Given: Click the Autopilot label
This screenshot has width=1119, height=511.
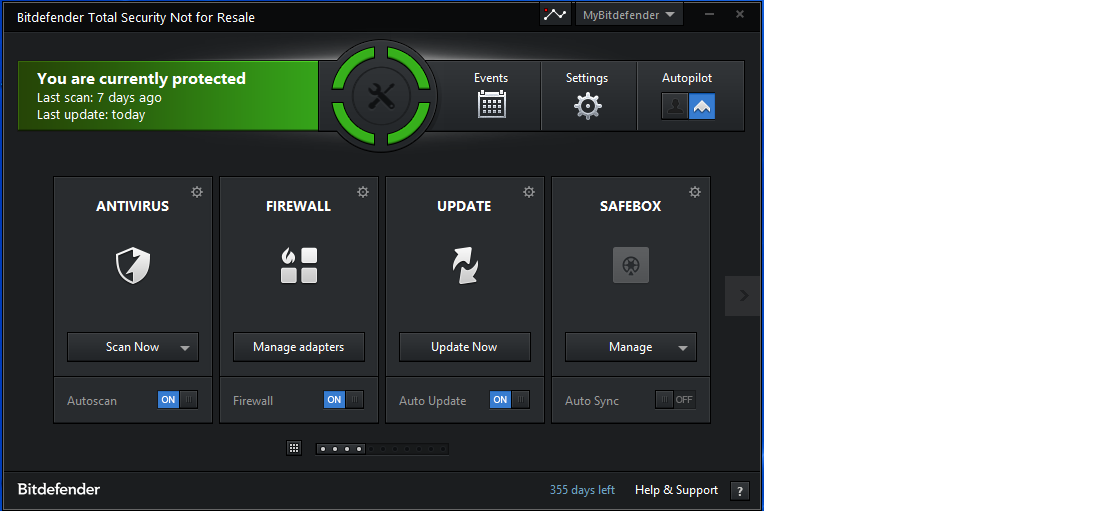Looking at the screenshot, I should (687, 78).
